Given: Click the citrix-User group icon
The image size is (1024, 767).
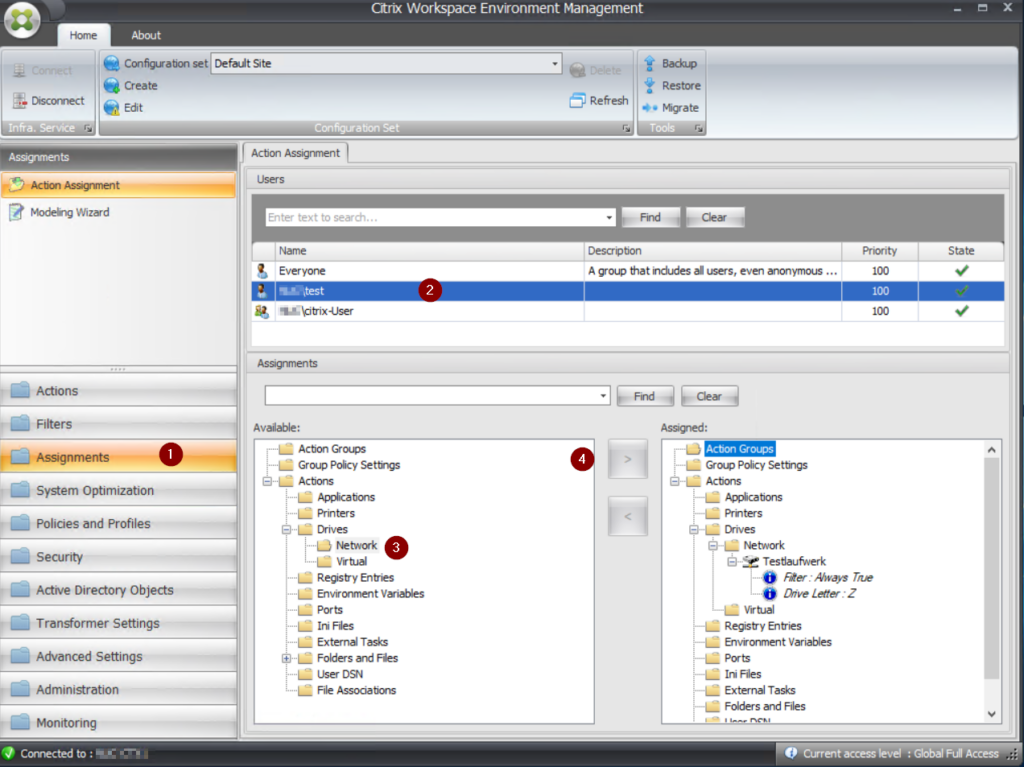Looking at the screenshot, I should [262, 311].
